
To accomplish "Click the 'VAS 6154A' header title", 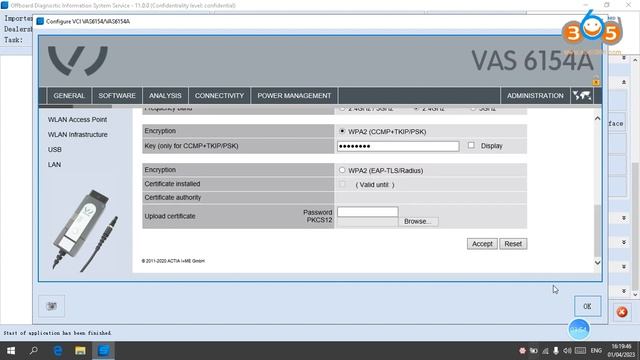I will [532, 61].
